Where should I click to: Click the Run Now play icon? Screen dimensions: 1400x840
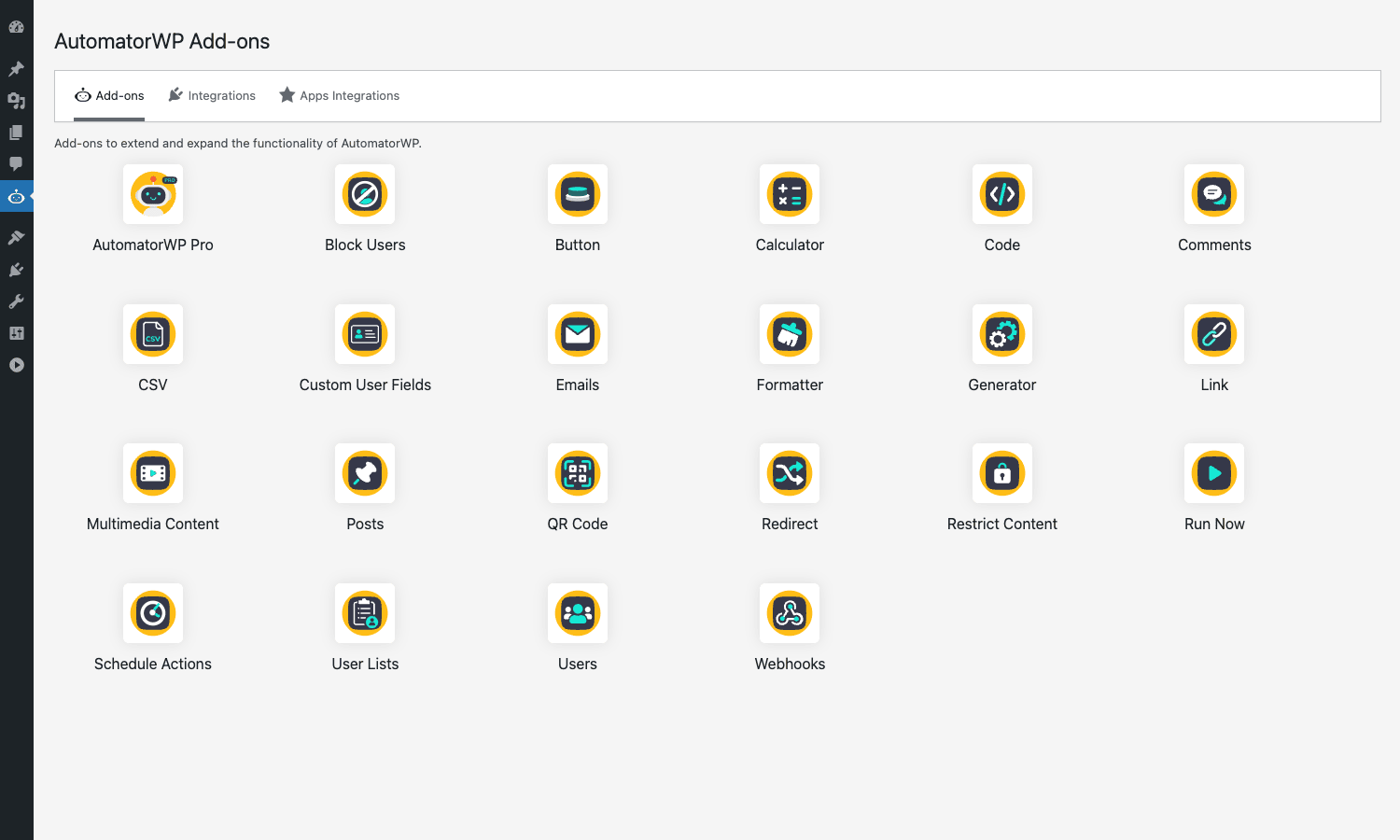(x=1214, y=473)
